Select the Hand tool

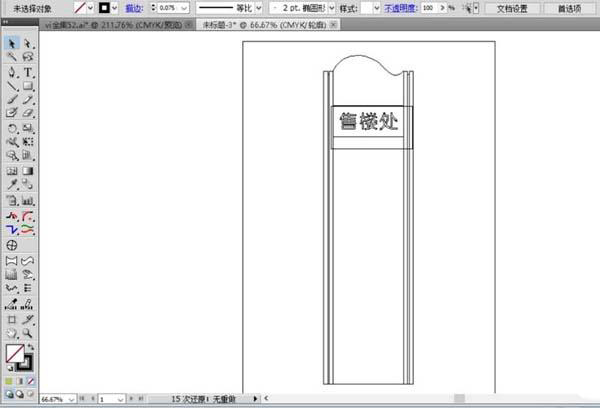point(11,333)
